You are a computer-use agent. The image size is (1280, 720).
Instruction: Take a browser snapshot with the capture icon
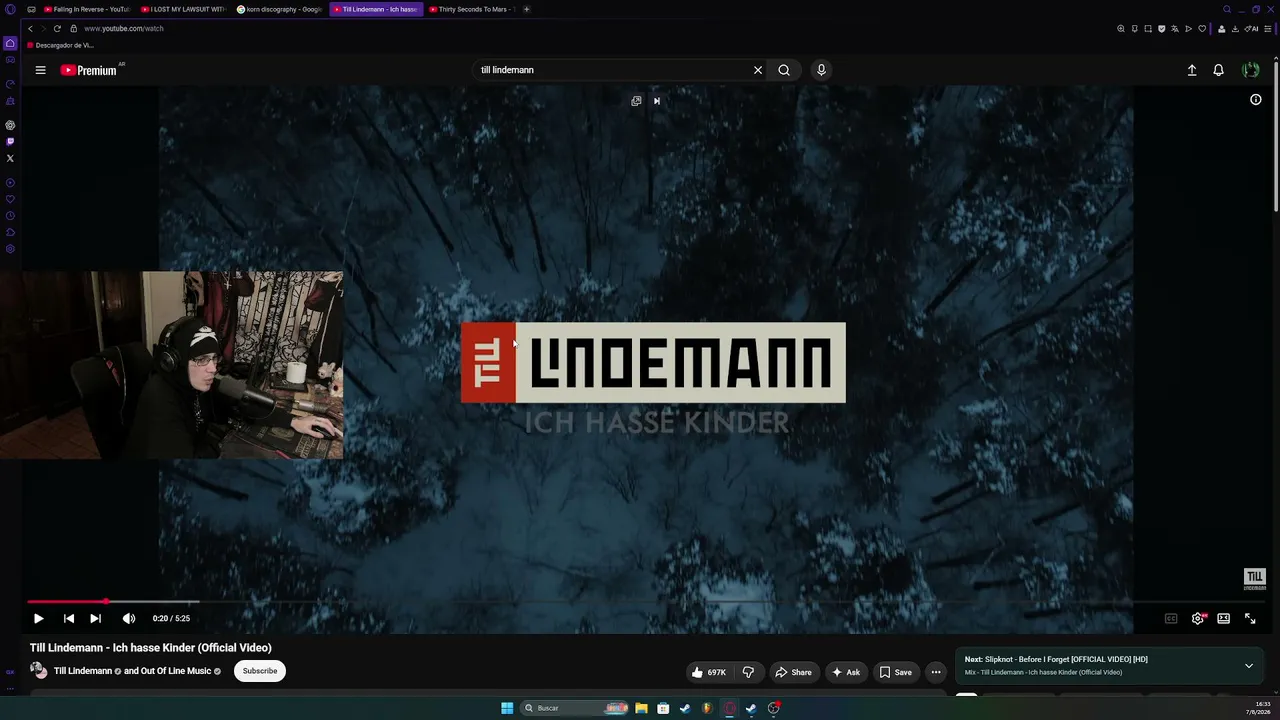(1148, 28)
